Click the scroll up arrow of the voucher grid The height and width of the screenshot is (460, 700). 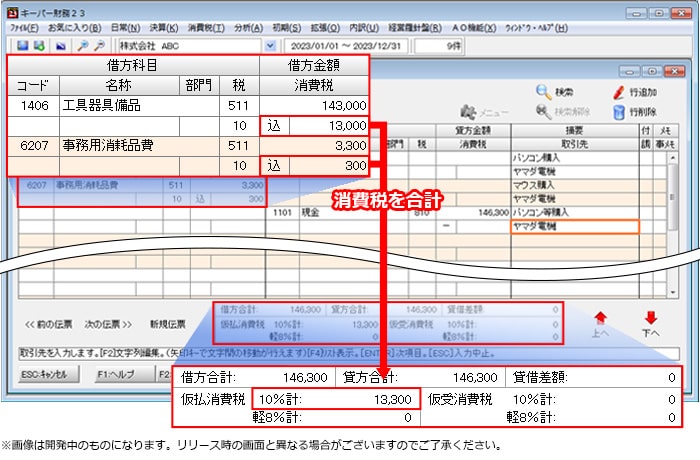click(672, 158)
